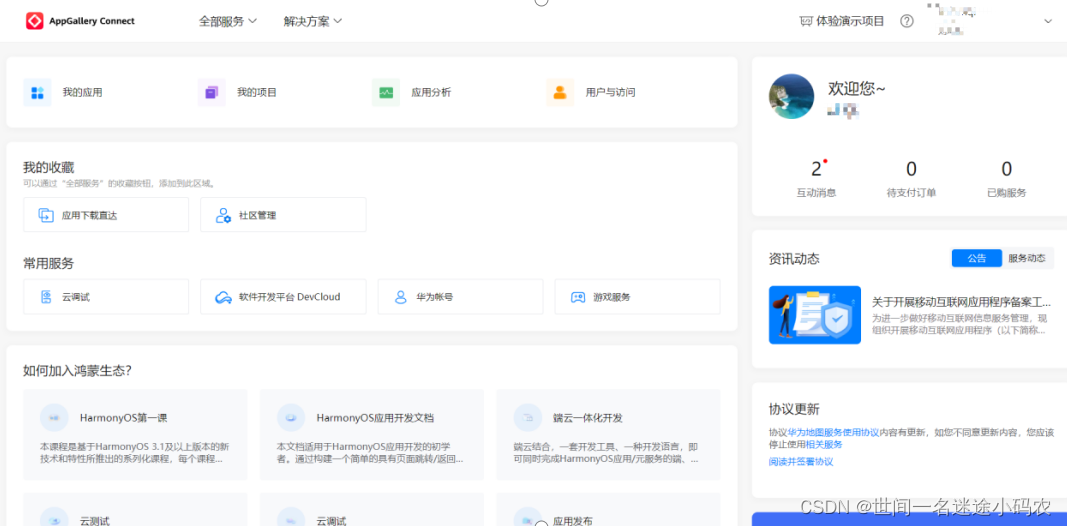Click the HarmonyOS第一课 card icon
This screenshot has height=526, width=1067.
tap(54, 418)
